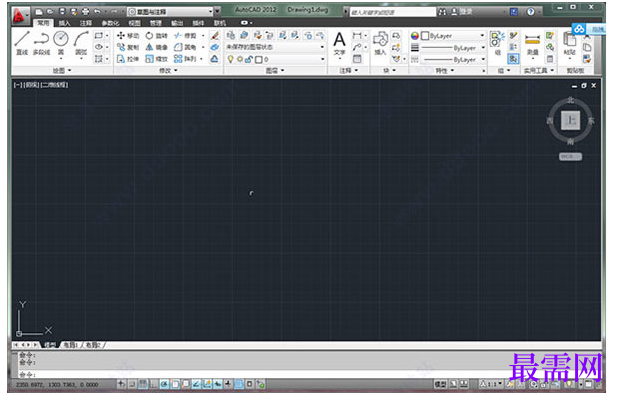Screen dimensions: 621x399
Task: Select the Mirror (镜像) tool
Action: 156,47
